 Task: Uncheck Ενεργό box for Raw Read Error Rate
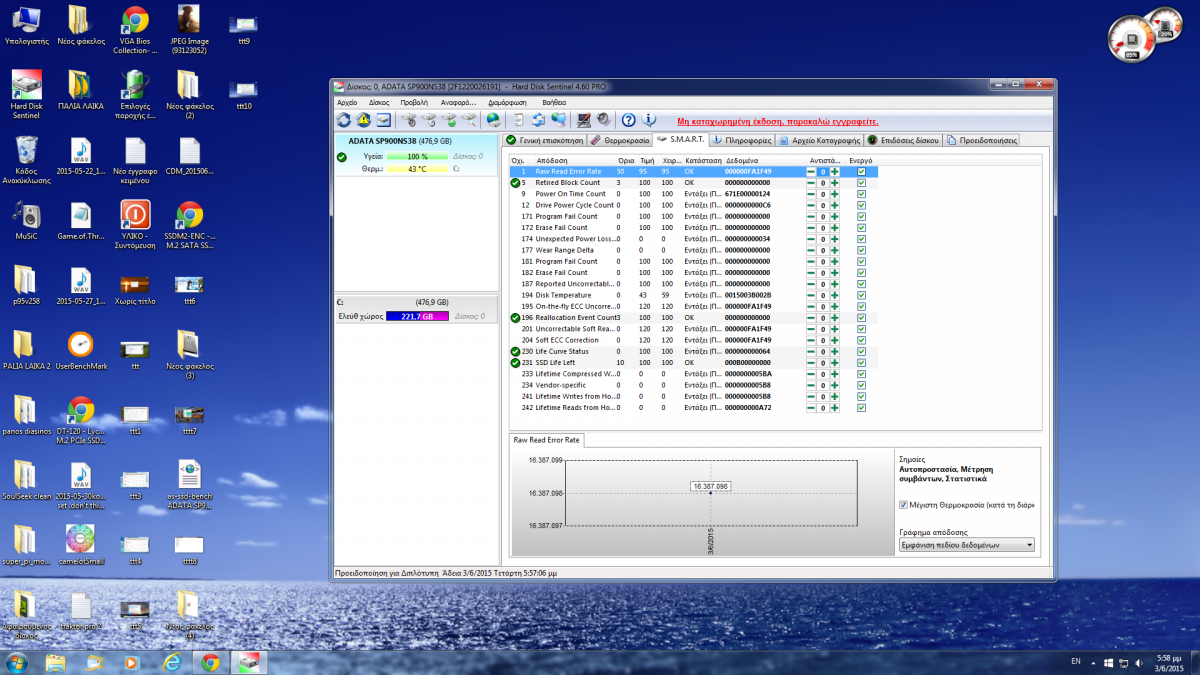861,172
